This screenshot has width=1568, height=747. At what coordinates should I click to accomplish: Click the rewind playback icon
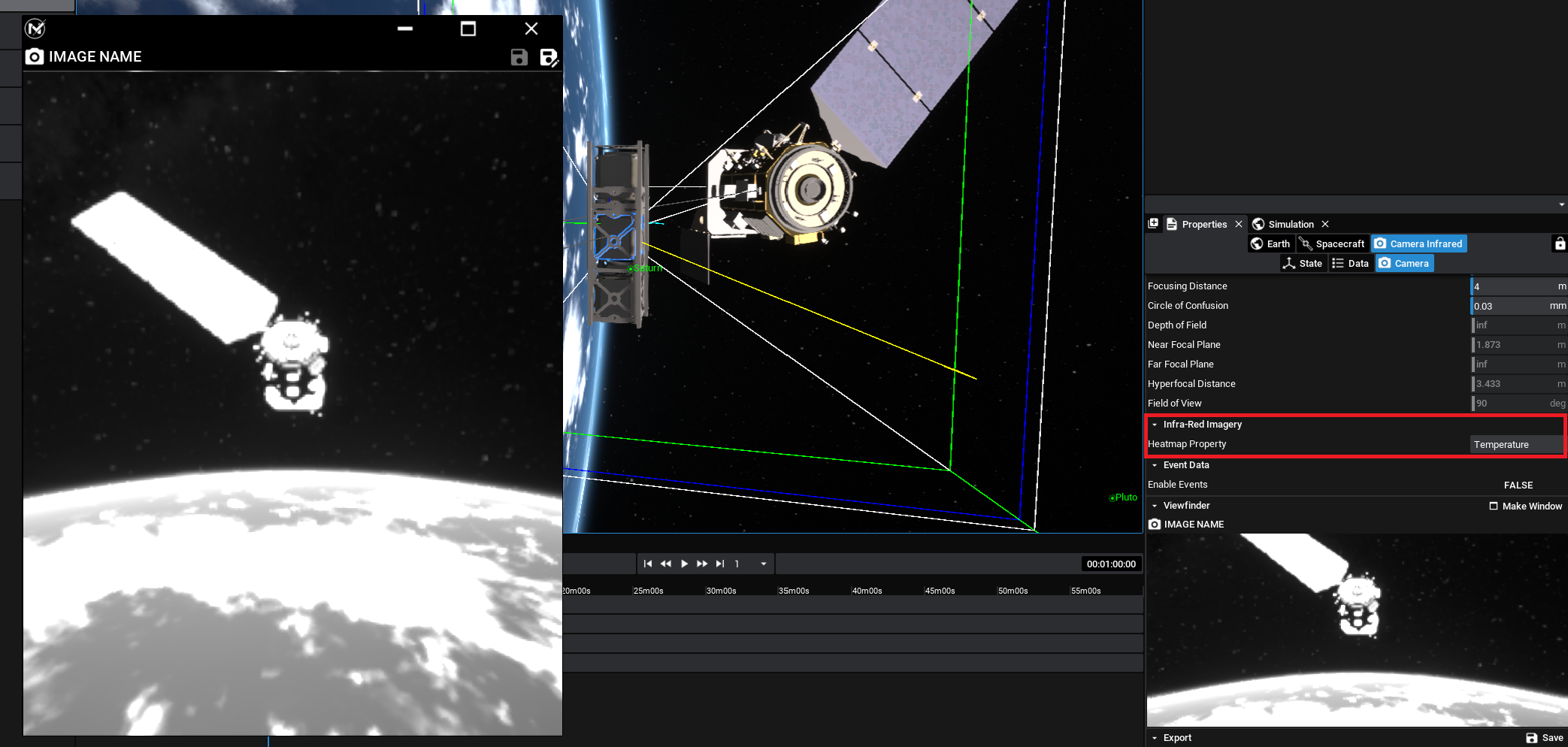pyautogui.click(x=666, y=564)
